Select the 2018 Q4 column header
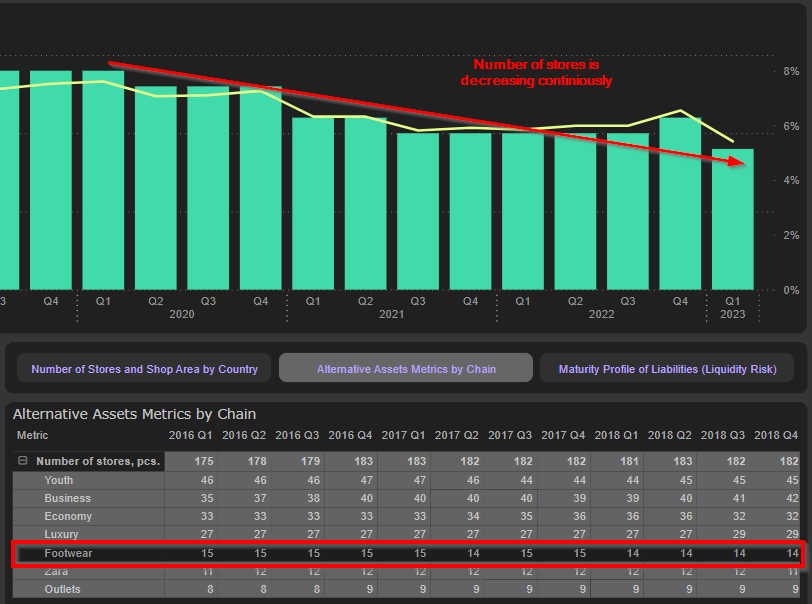This screenshot has height=604, width=812. [x=776, y=436]
